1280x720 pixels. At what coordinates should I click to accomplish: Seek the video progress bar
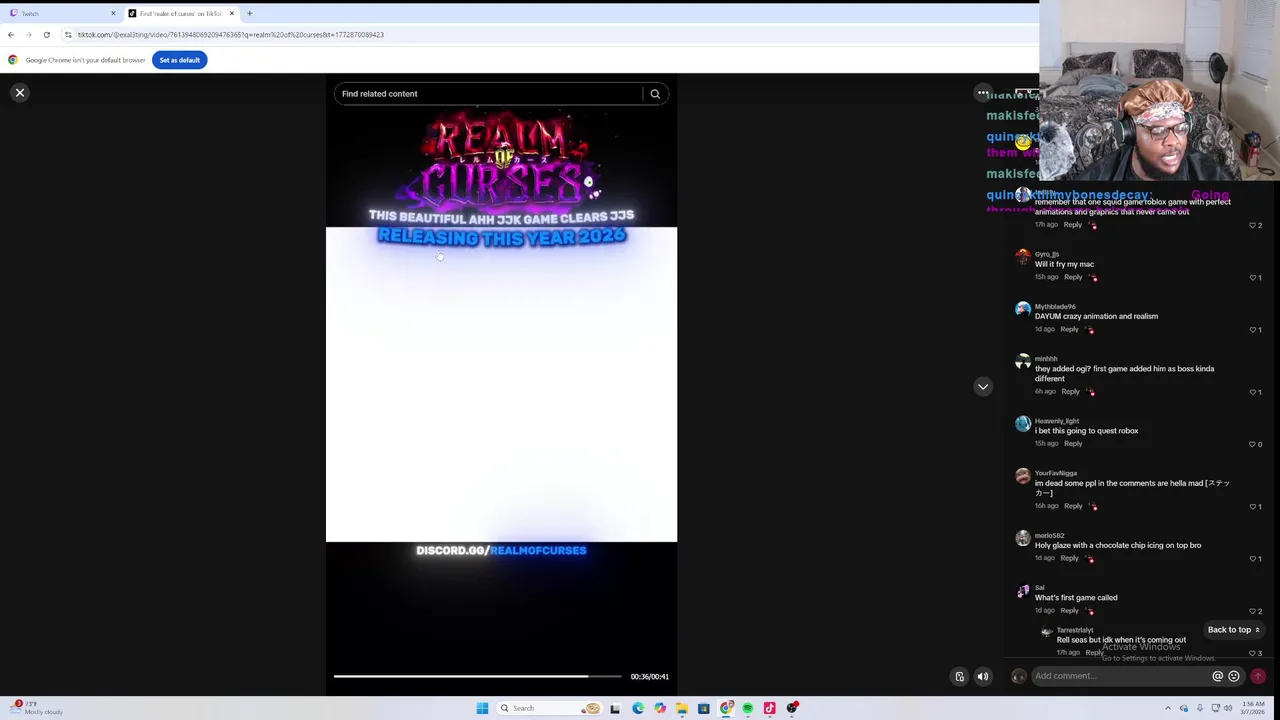click(477, 677)
